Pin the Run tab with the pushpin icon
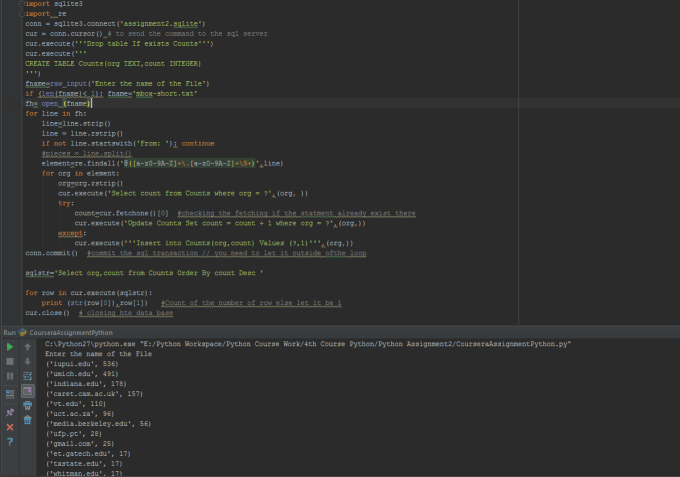680x477 pixels. pos(10,412)
